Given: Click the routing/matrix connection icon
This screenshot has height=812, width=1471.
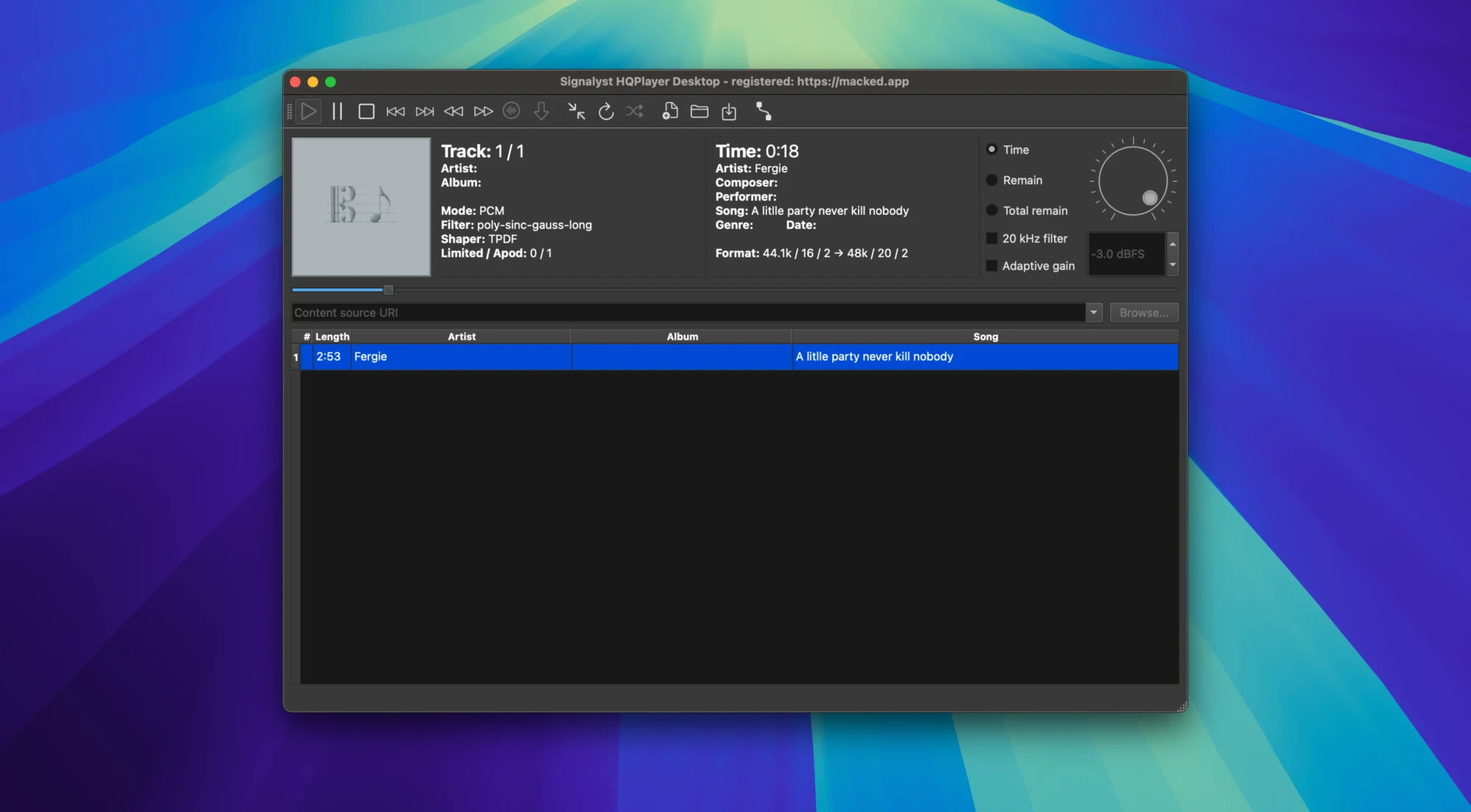Looking at the screenshot, I should (763, 112).
